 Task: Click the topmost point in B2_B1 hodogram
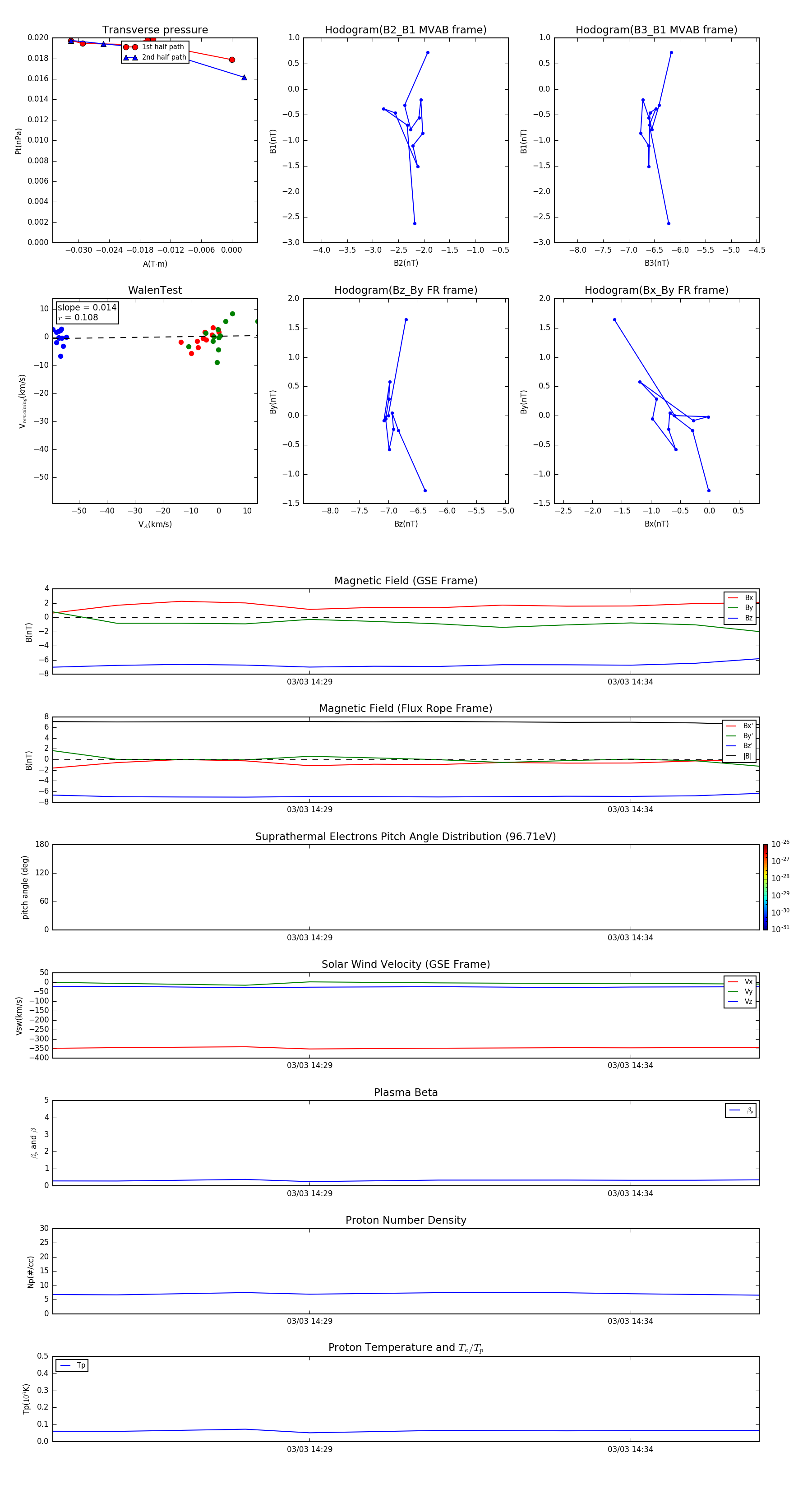click(428, 53)
